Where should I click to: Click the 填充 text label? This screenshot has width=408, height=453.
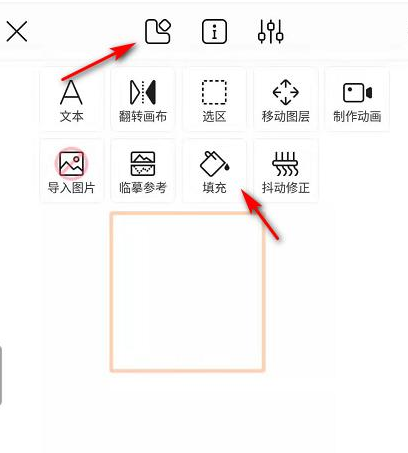coord(214,188)
